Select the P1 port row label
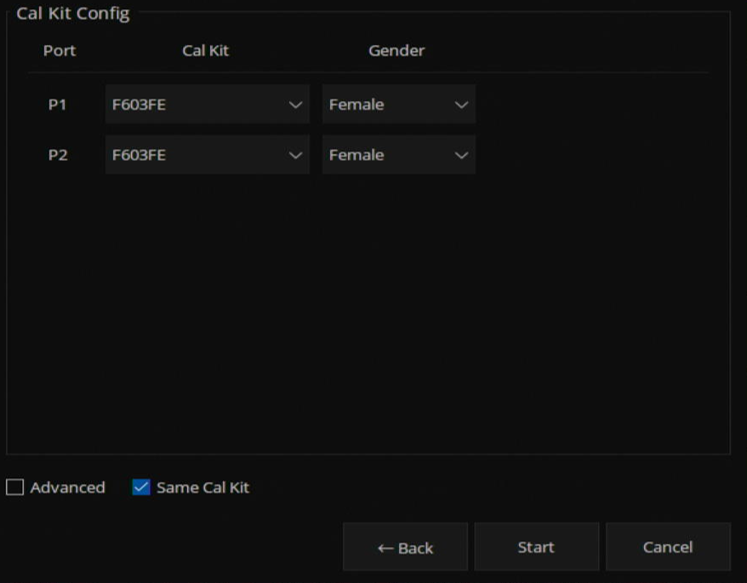747x583 pixels. [x=57, y=104]
